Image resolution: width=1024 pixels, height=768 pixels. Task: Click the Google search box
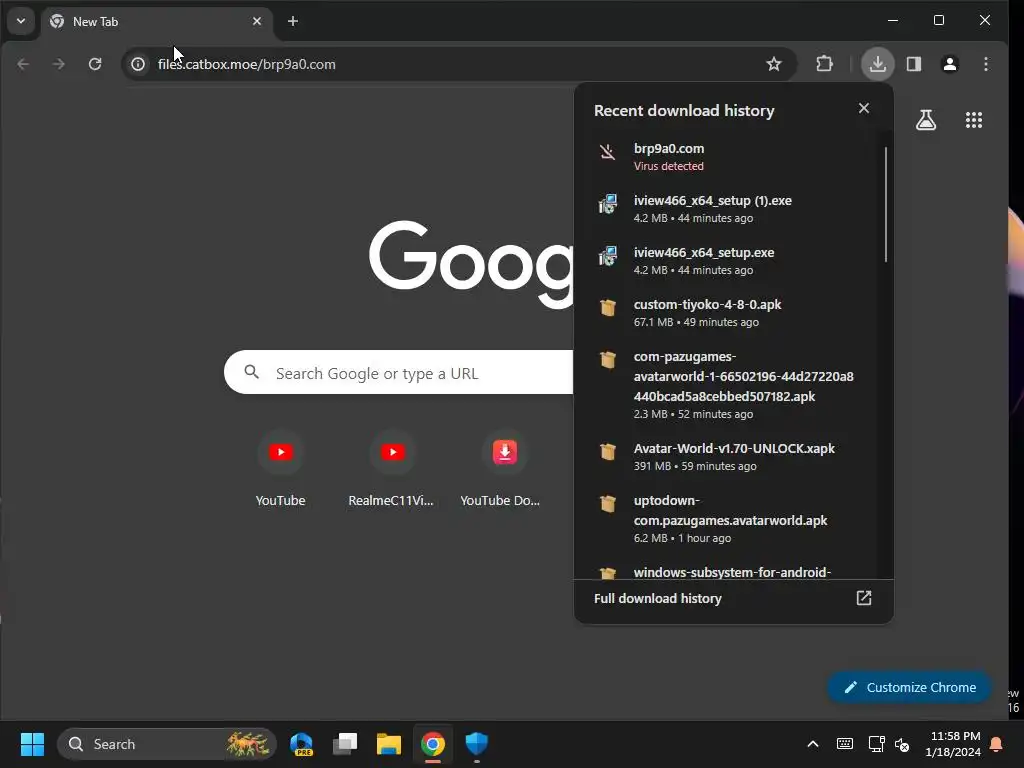coord(399,372)
